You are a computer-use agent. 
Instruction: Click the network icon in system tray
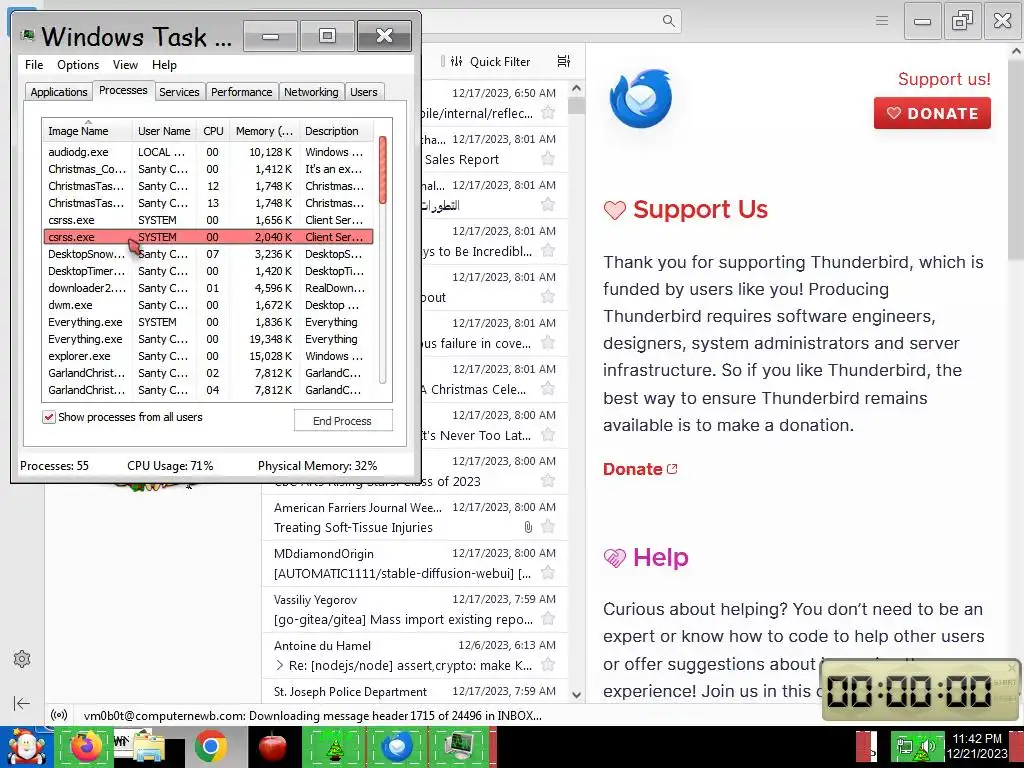tap(904, 745)
